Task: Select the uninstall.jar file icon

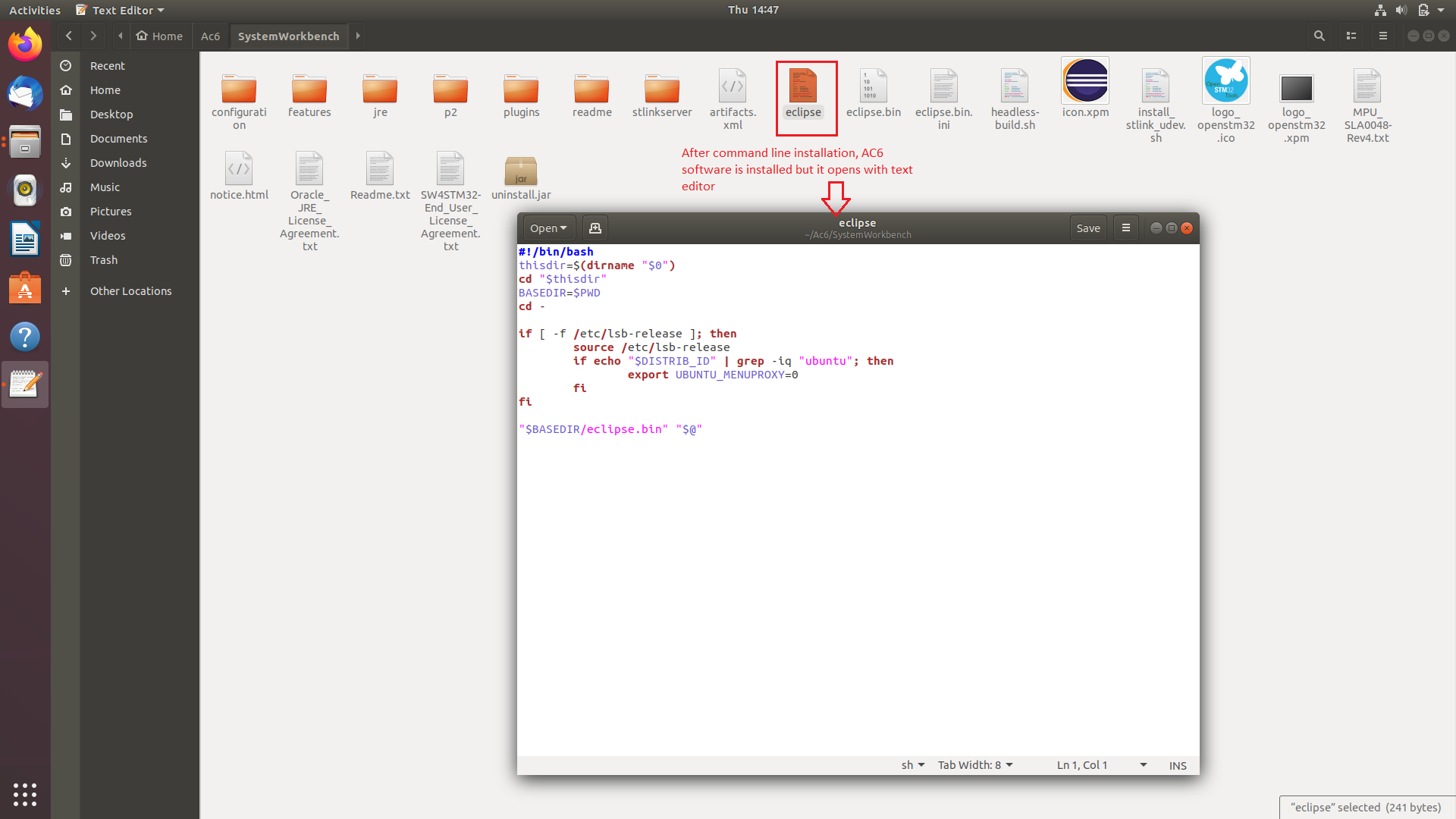Action: pyautogui.click(x=520, y=171)
